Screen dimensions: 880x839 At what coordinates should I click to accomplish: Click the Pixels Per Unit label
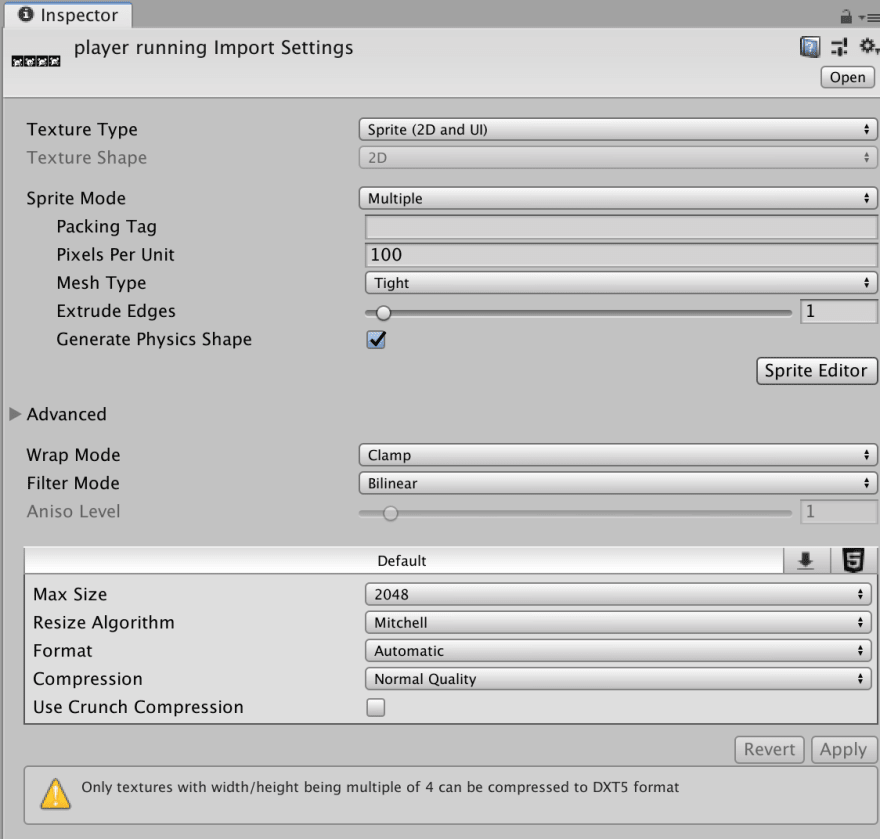coord(116,255)
